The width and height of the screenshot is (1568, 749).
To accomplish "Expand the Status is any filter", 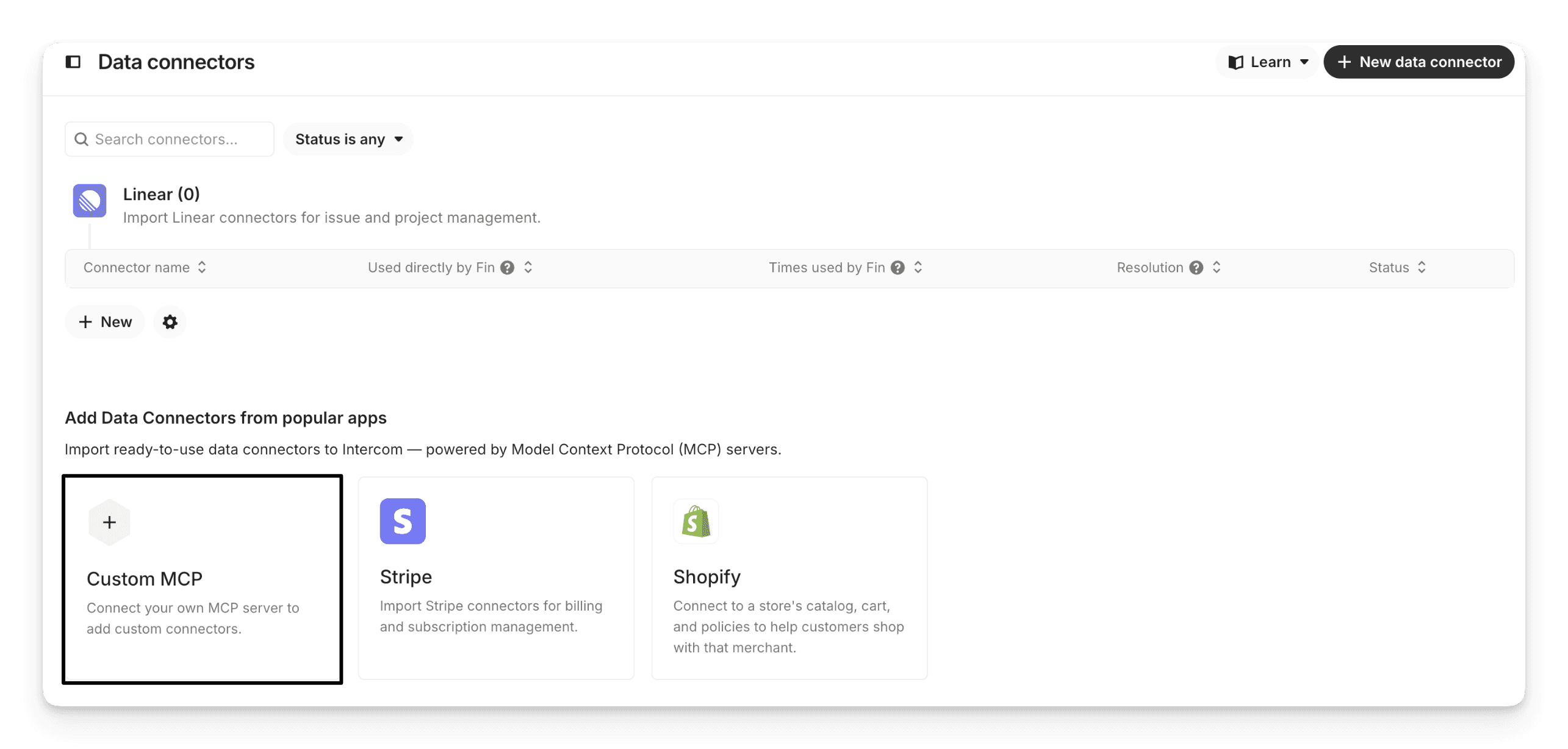I will 348,139.
